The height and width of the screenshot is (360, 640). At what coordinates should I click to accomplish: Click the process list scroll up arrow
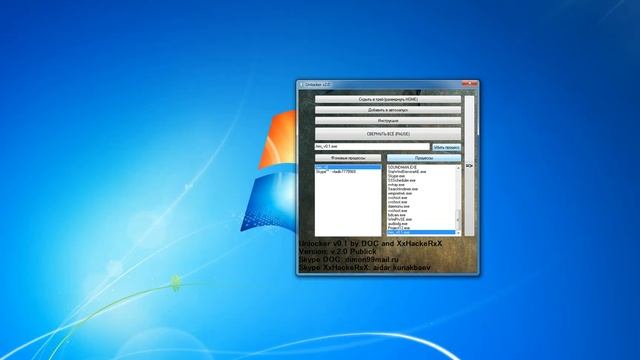click(x=458, y=168)
